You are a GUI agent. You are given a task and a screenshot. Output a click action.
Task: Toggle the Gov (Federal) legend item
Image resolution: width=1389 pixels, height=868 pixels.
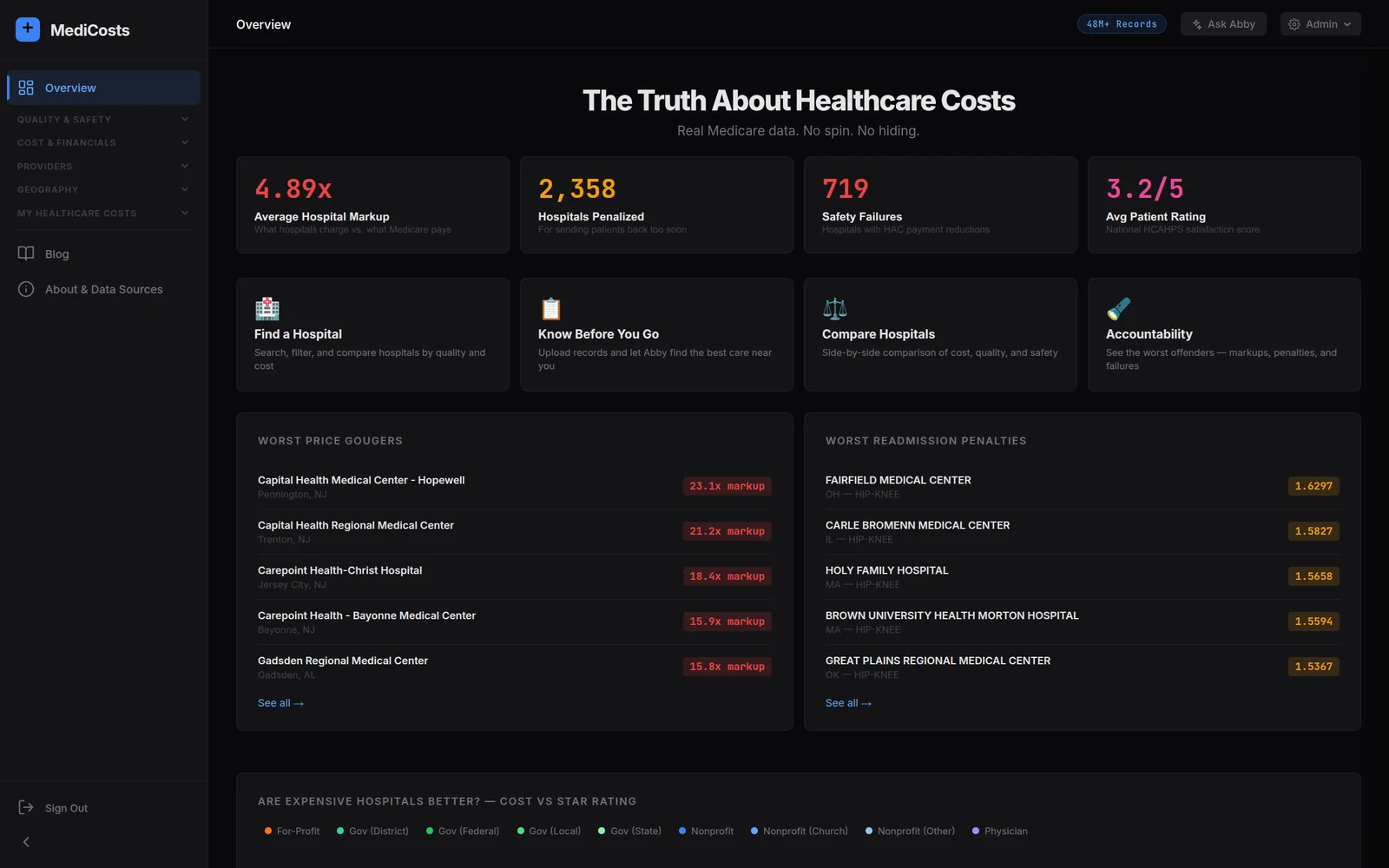(x=463, y=831)
